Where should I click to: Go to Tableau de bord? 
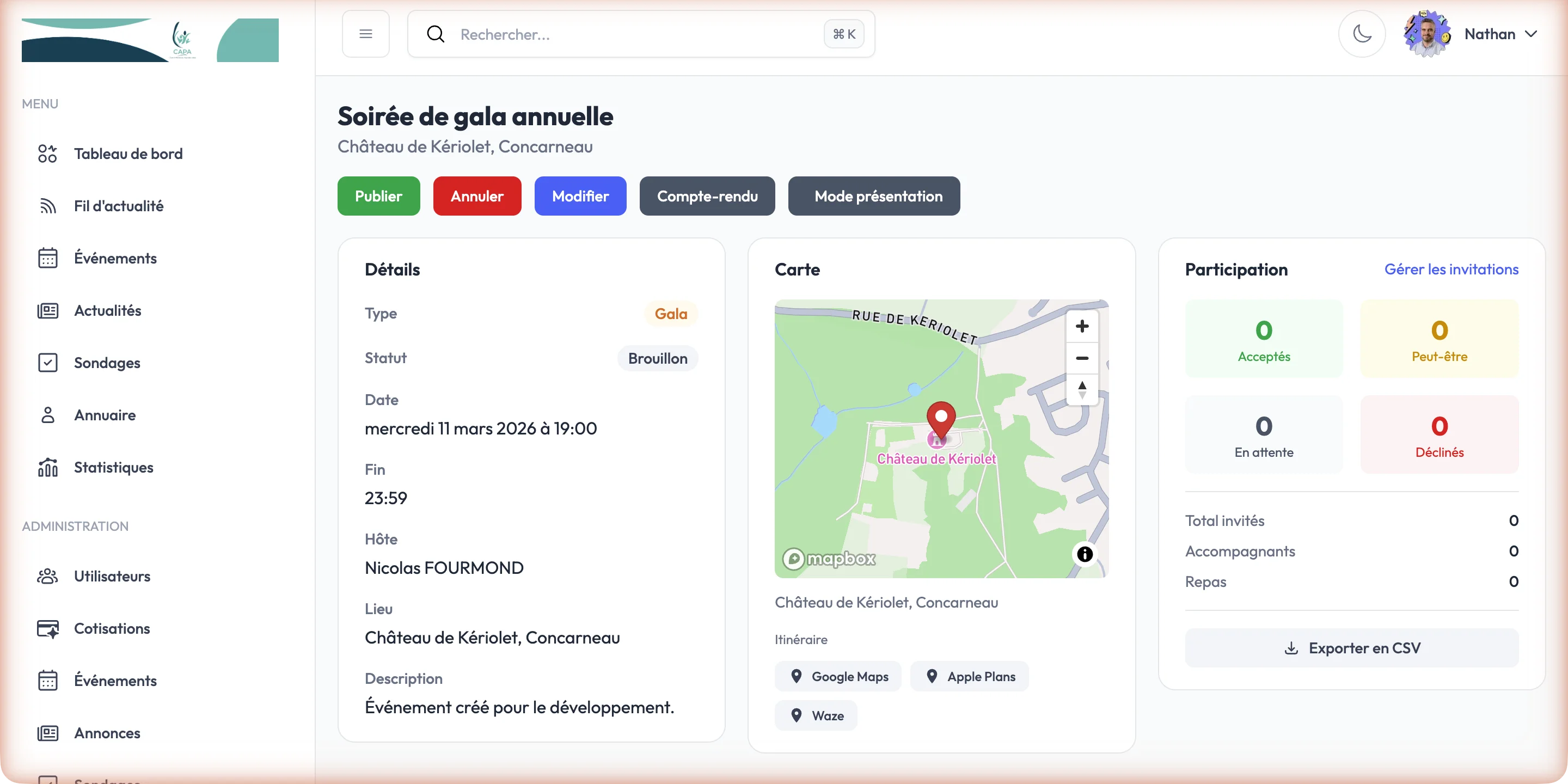(128, 154)
